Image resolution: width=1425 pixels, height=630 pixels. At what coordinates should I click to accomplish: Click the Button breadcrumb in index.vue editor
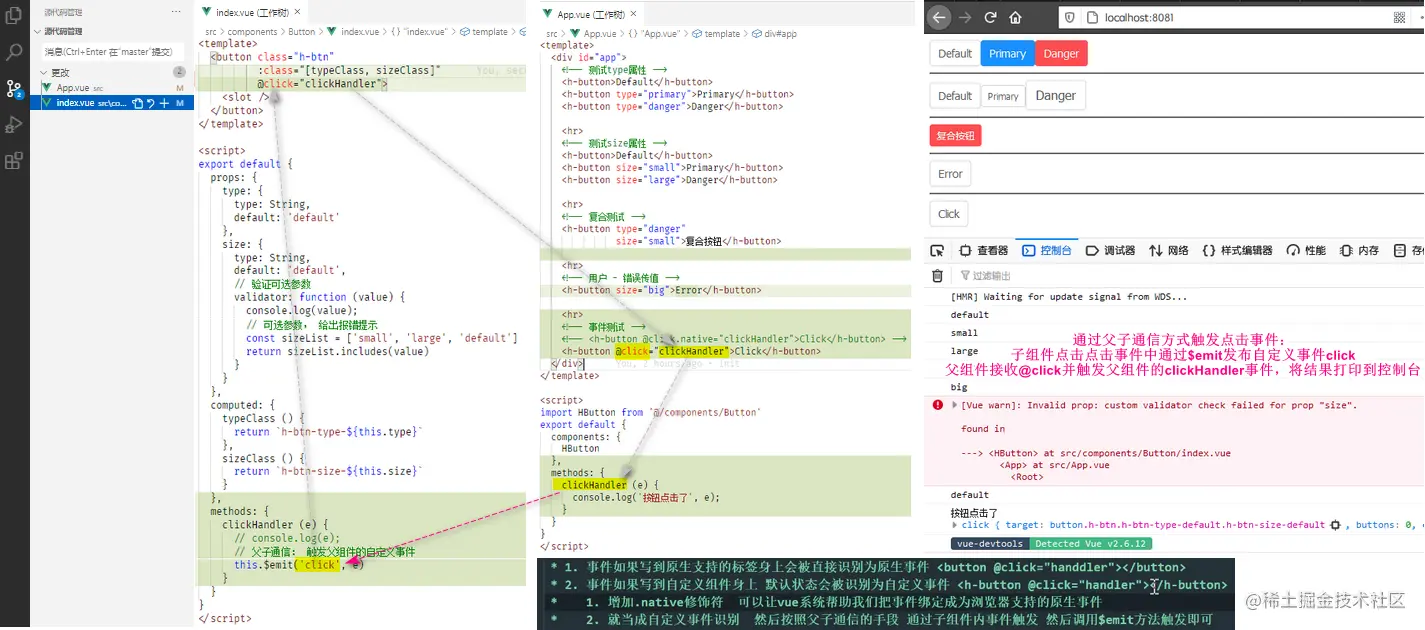click(302, 32)
